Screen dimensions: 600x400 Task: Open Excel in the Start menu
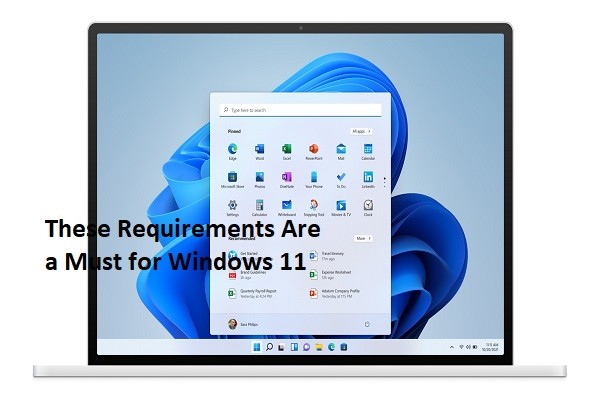click(286, 150)
